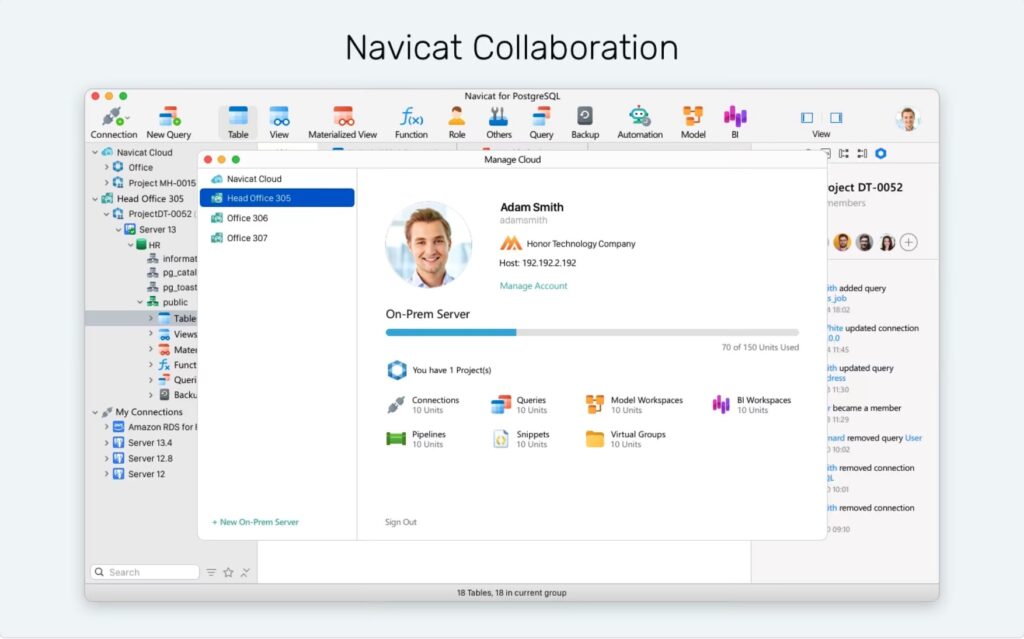Image resolution: width=1024 pixels, height=639 pixels.
Task: Select the Model toolbar icon
Action: click(693, 117)
